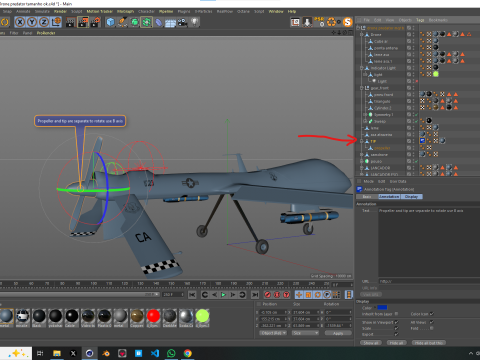Image resolution: width=480 pixels, height=360 pixels.
Task: Click the downward arrow toolbar icon
Action: point(307,22)
